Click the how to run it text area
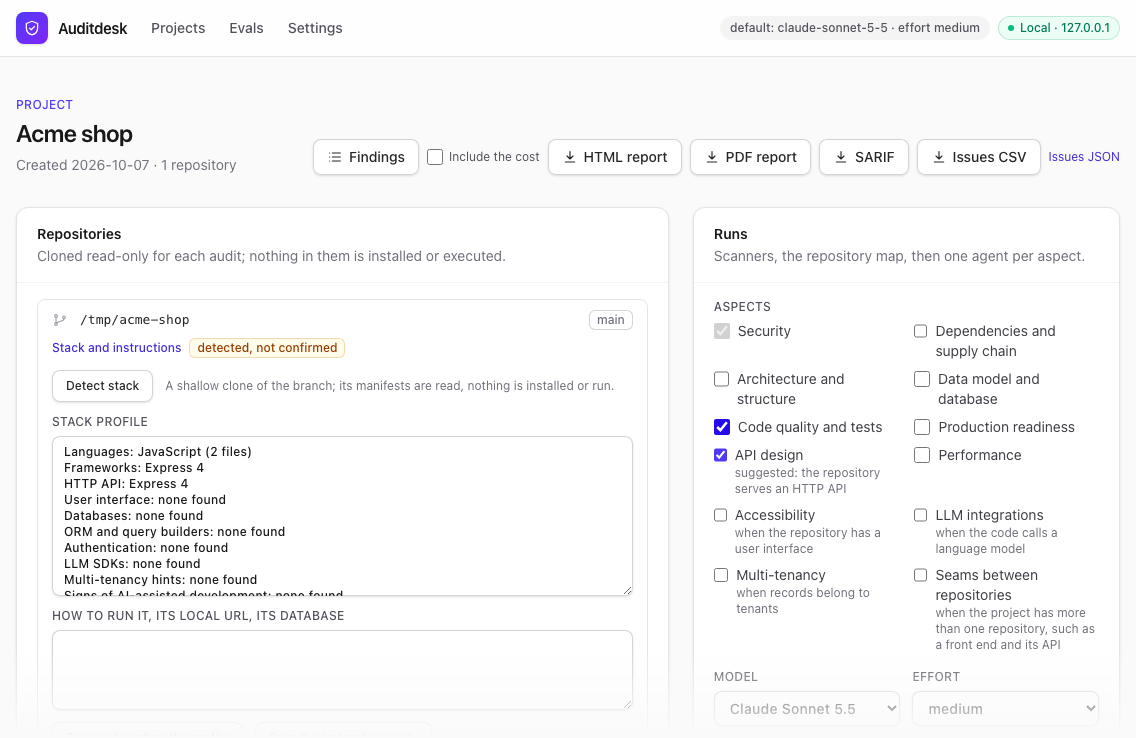 [342, 670]
